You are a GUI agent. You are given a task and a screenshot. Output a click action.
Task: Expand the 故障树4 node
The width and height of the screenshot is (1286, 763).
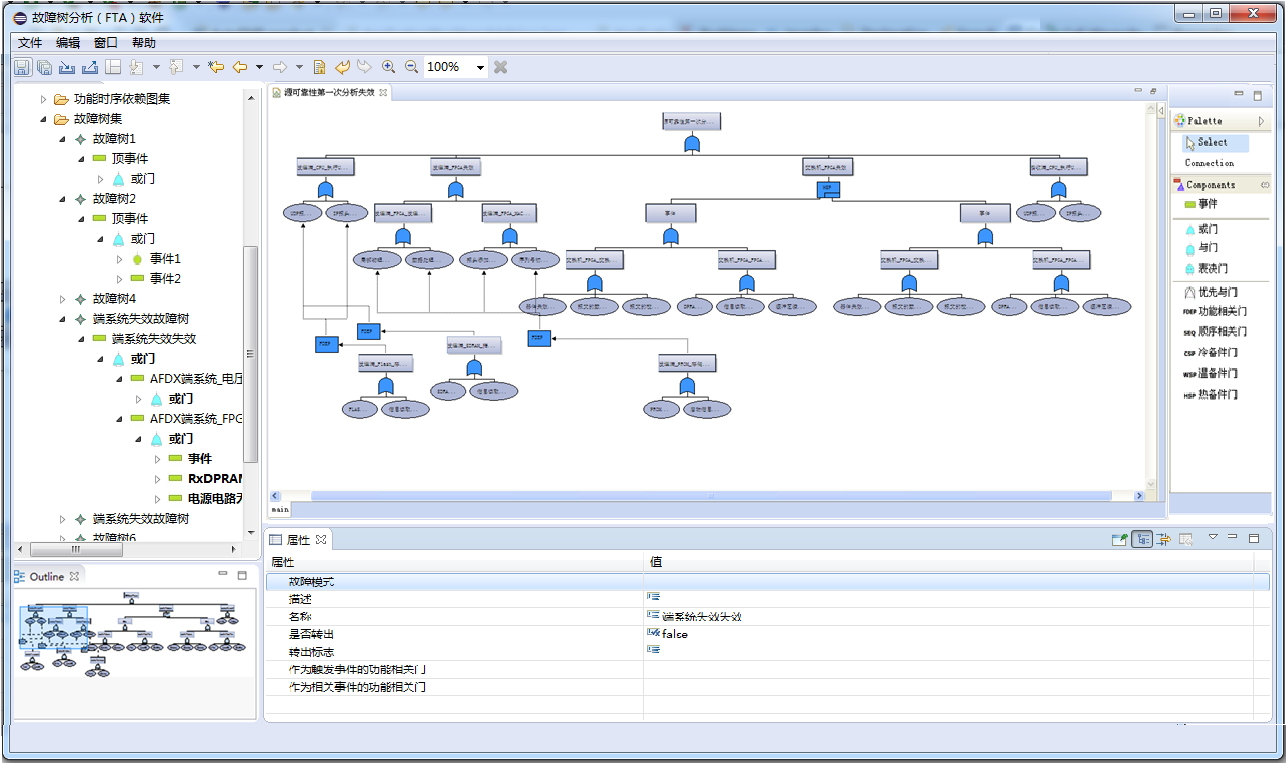[x=62, y=299]
